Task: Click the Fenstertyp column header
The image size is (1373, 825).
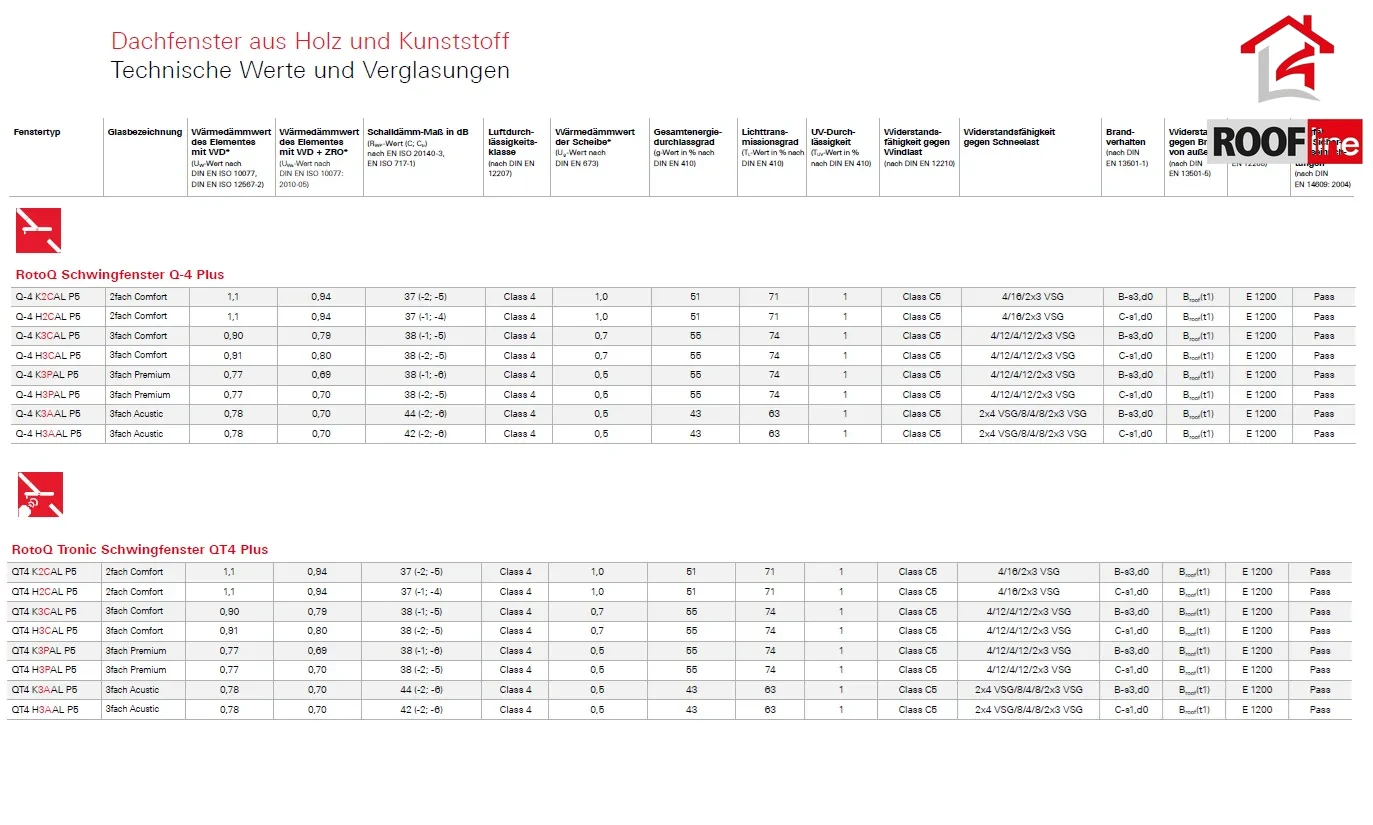Action: click(37, 133)
